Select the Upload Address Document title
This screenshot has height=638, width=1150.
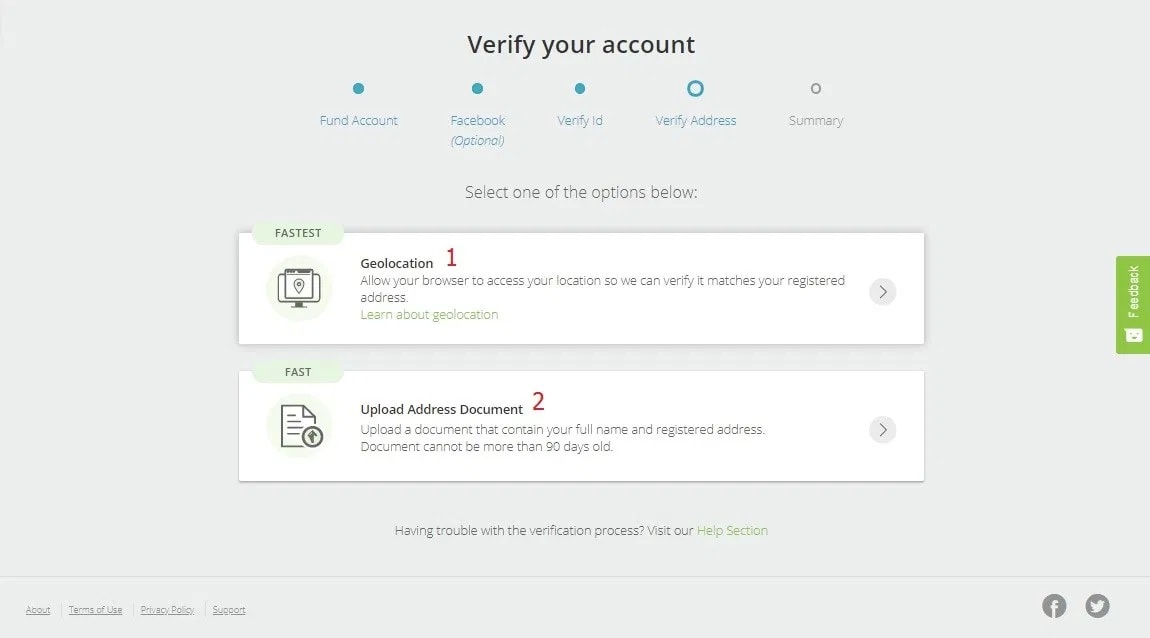click(442, 409)
